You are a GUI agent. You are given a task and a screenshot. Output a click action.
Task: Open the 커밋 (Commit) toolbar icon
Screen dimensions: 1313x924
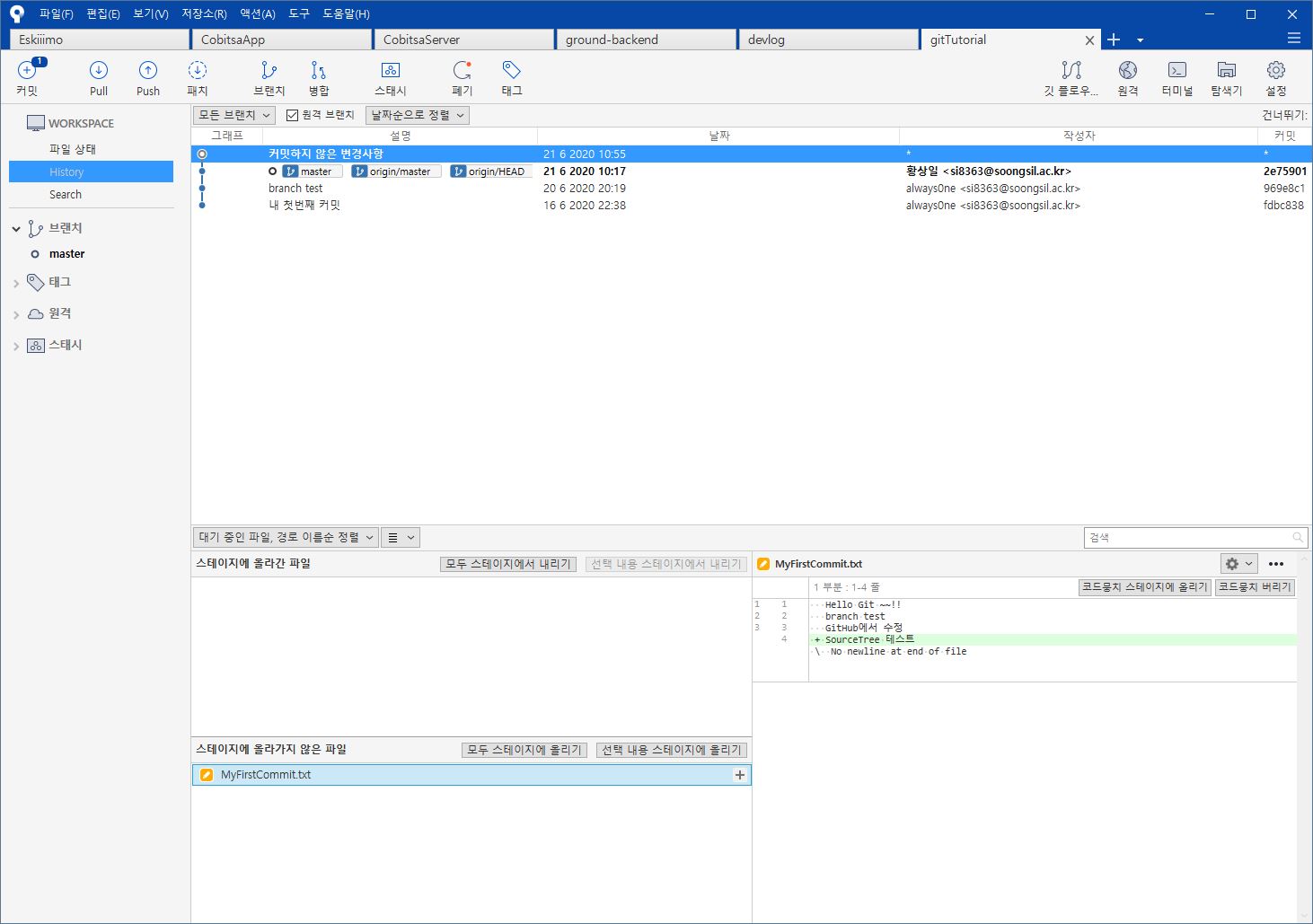28,77
